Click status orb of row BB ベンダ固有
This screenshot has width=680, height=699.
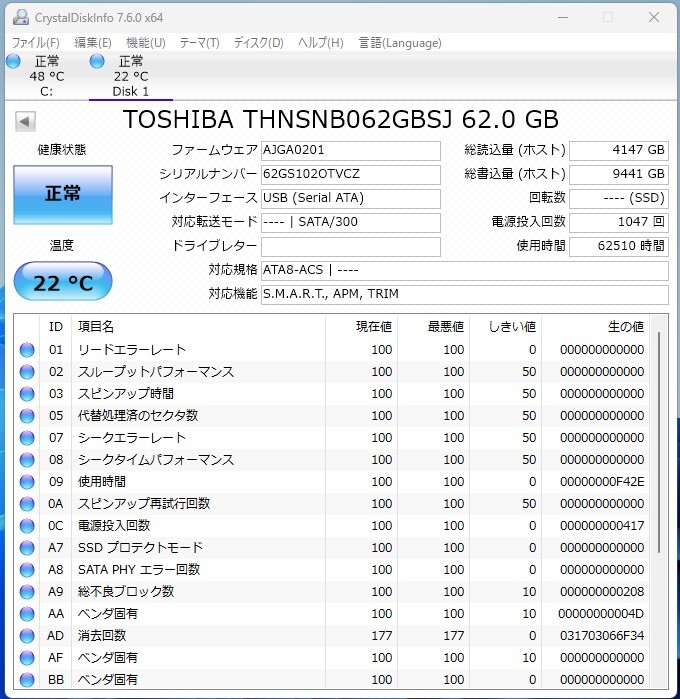pos(27,680)
